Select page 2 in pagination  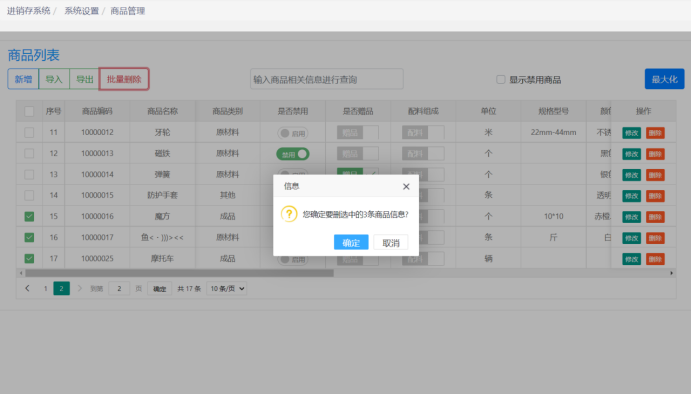click(62, 289)
